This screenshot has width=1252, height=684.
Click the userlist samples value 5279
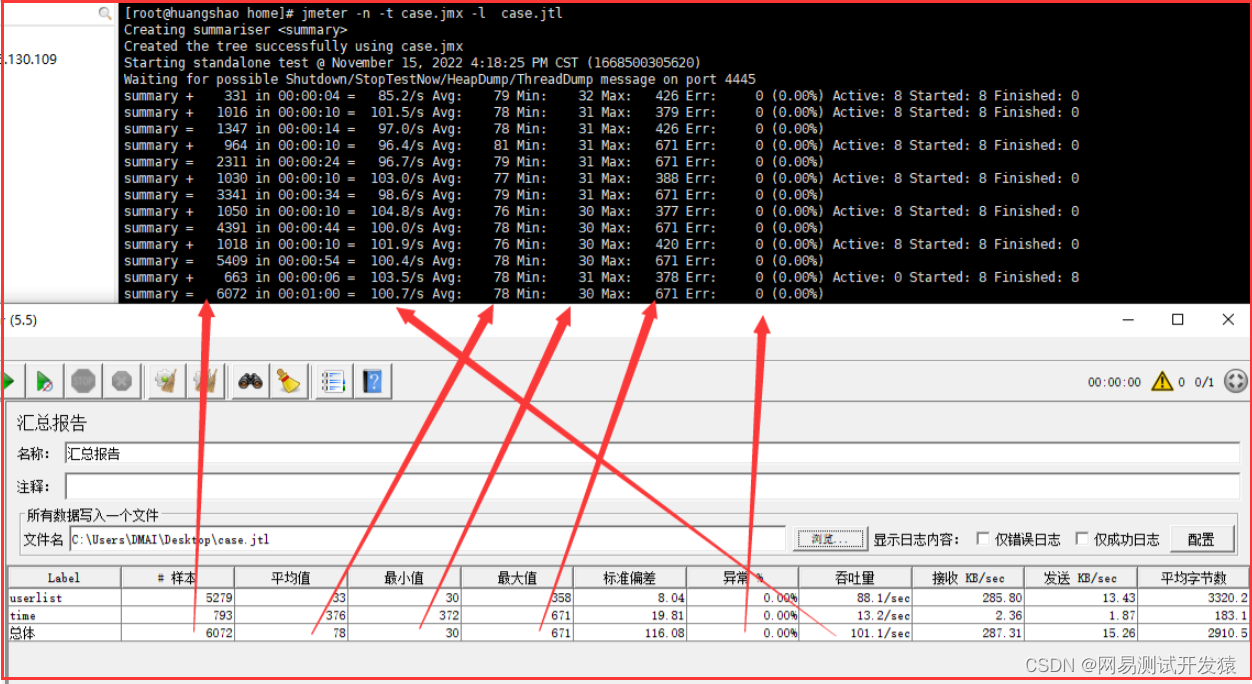coord(178,597)
